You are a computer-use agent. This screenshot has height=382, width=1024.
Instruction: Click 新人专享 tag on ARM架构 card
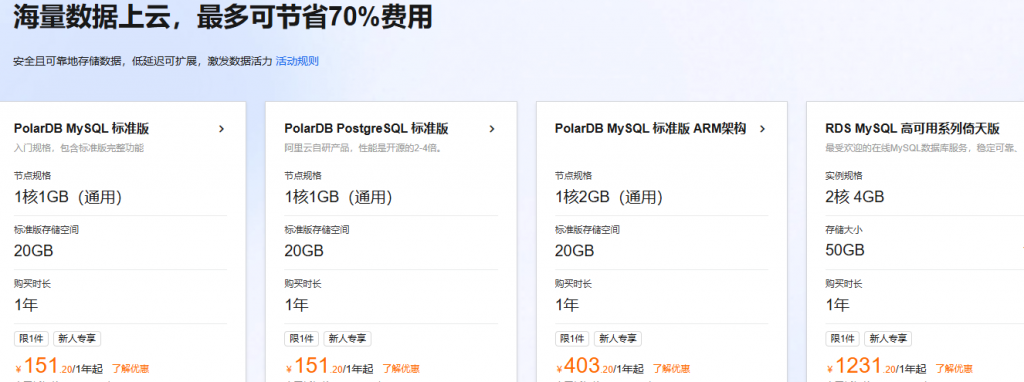click(x=618, y=339)
